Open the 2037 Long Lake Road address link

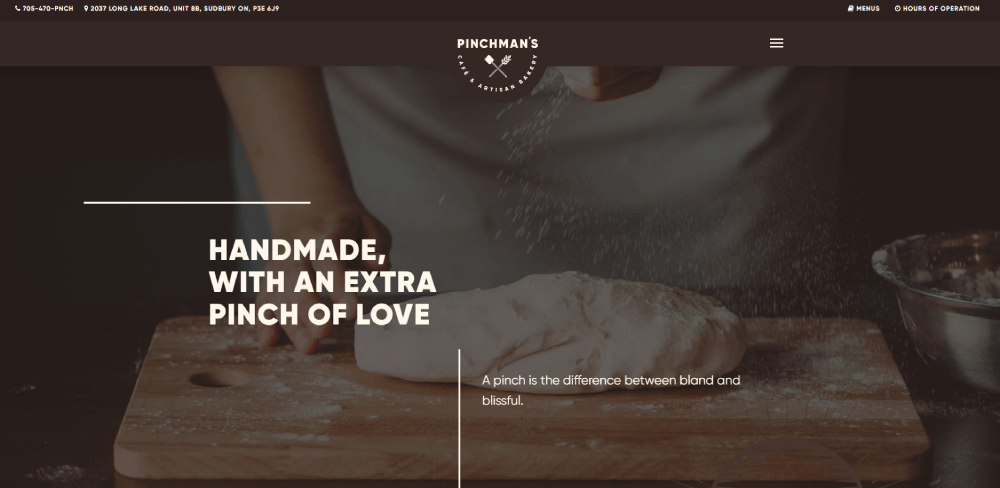tap(184, 8)
